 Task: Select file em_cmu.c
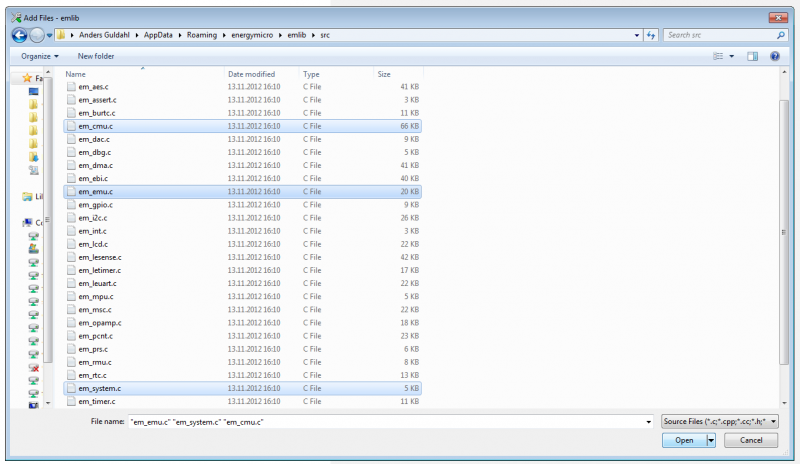click(242, 126)
